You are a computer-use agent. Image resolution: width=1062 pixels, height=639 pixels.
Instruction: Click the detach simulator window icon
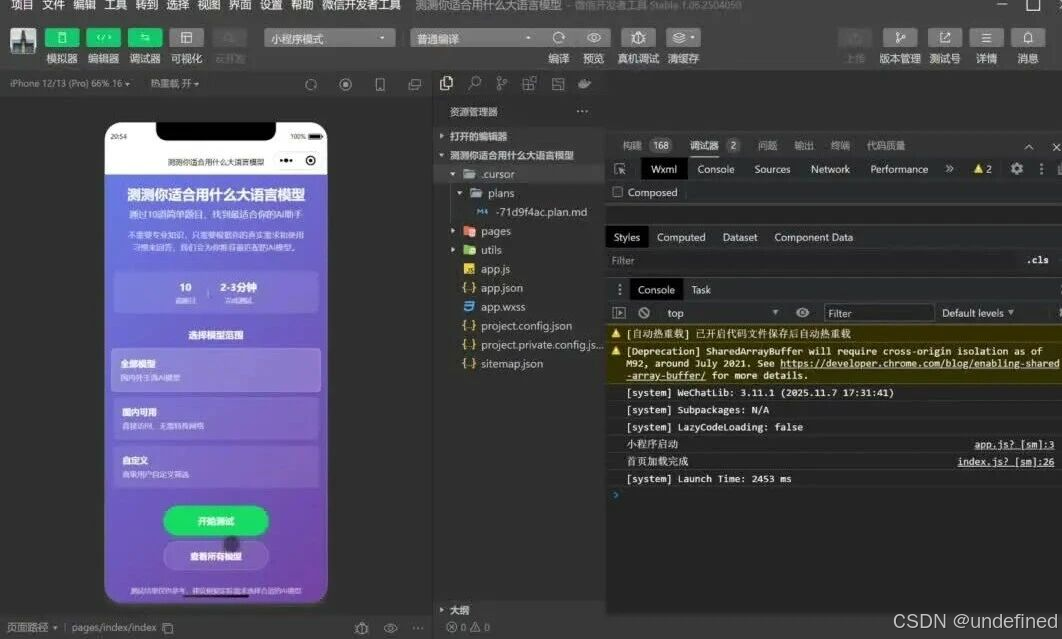[x=415, y=85]
